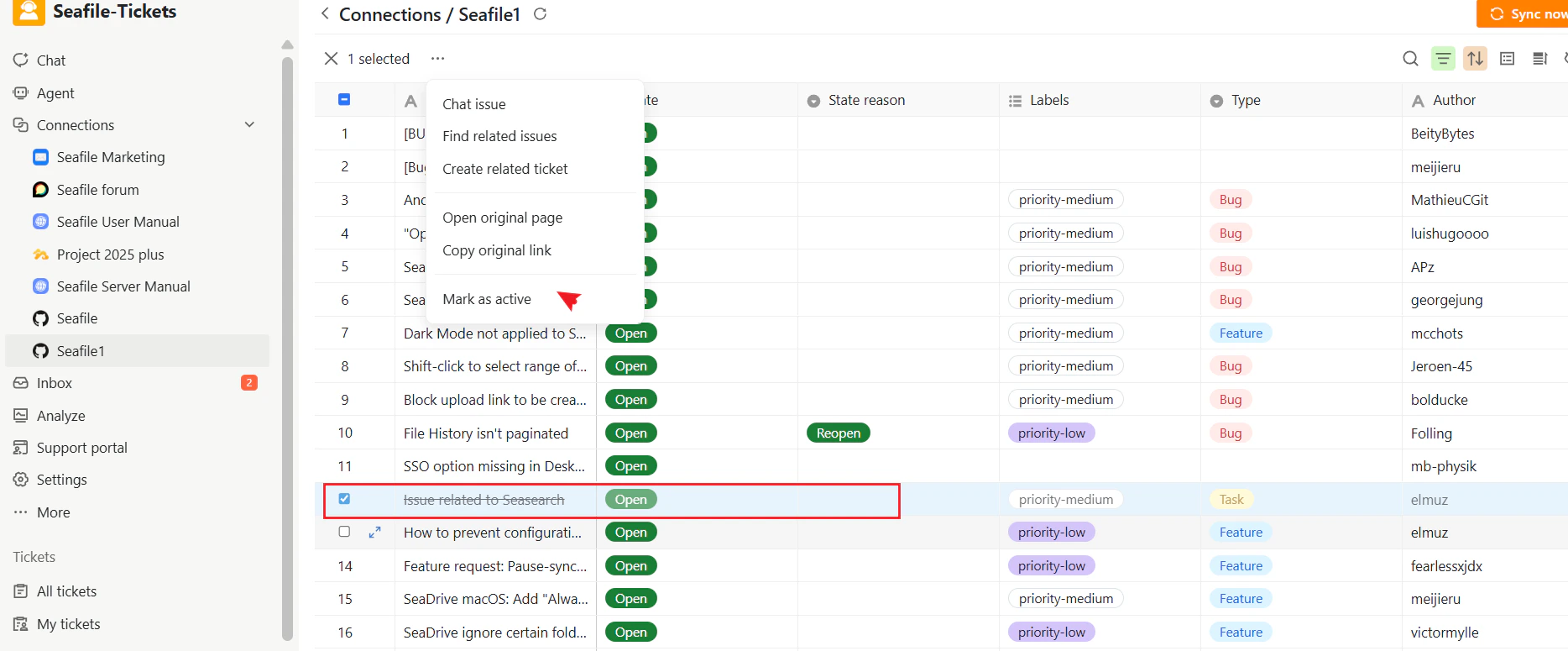Click author name victormylle
The height and width of the screenshot is (651, 1568).
coord(1445,633)
